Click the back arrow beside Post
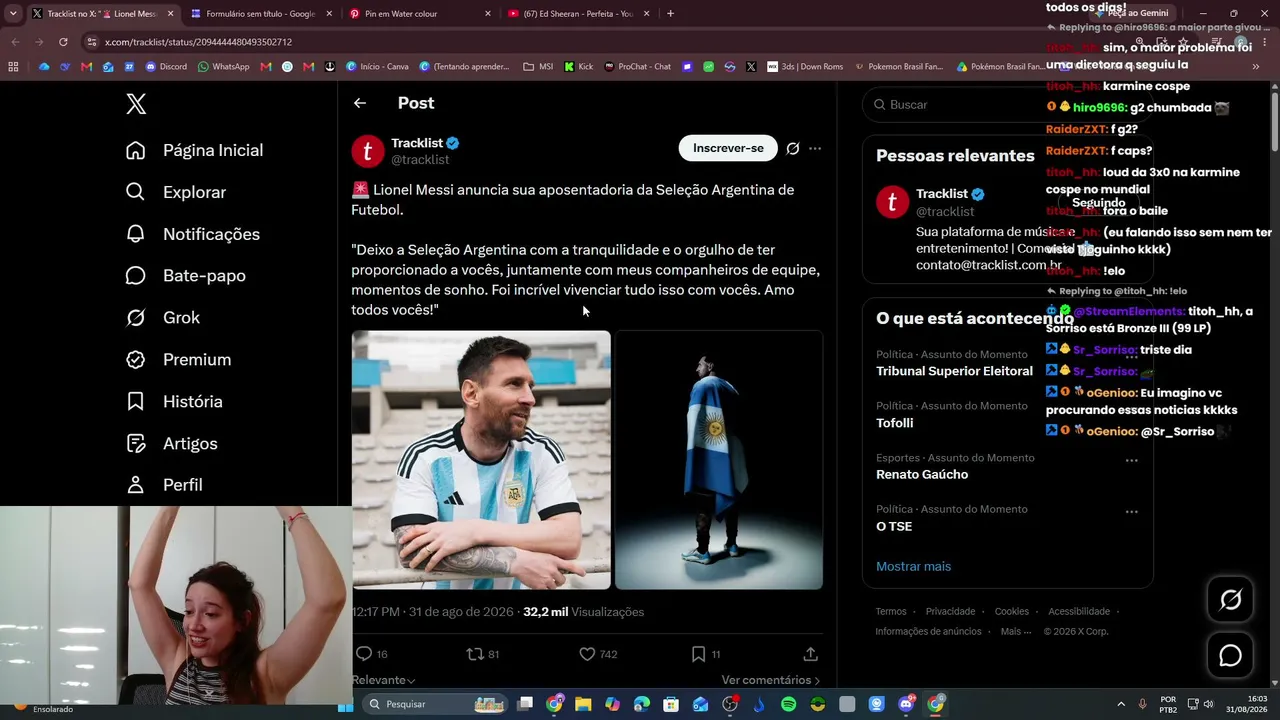 tap(360, 103)
